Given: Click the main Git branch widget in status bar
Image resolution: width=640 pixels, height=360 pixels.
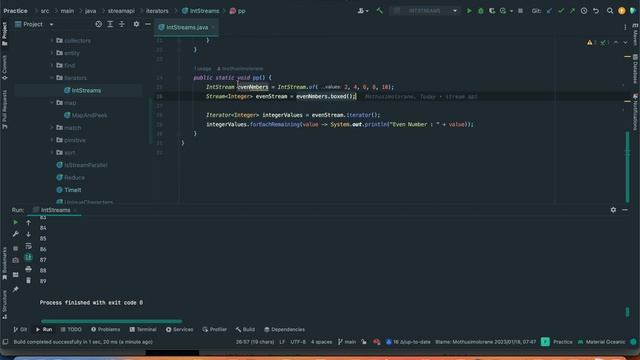Looking at the screenshot, I should point(347,342).
